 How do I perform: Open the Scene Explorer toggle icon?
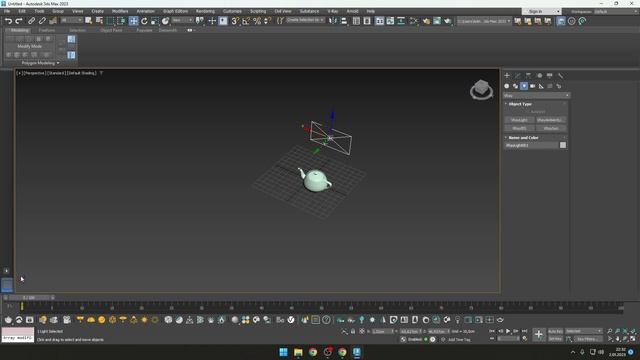click(356, 21)
